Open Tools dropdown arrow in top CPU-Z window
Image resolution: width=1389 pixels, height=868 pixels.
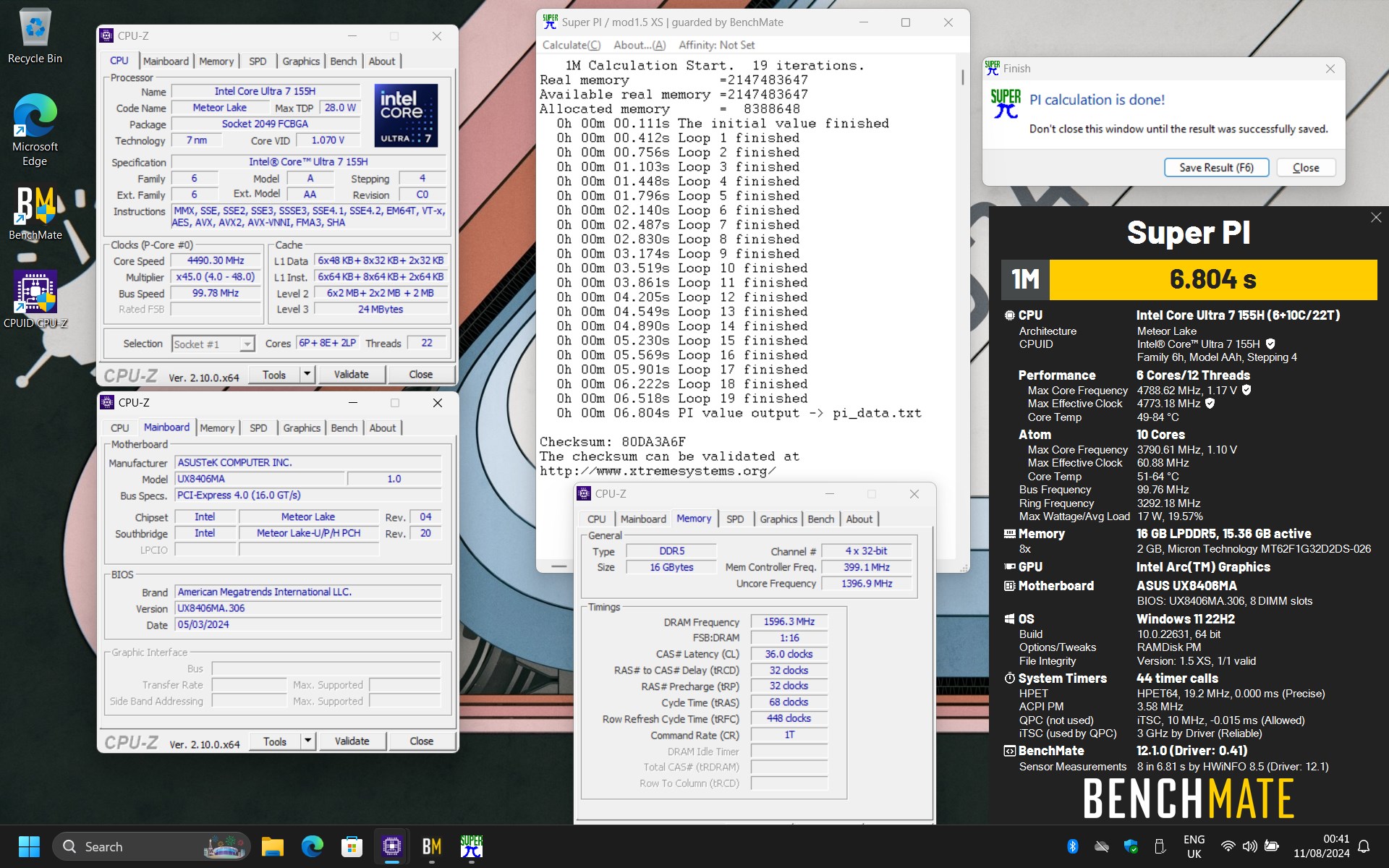click(307, 374)
